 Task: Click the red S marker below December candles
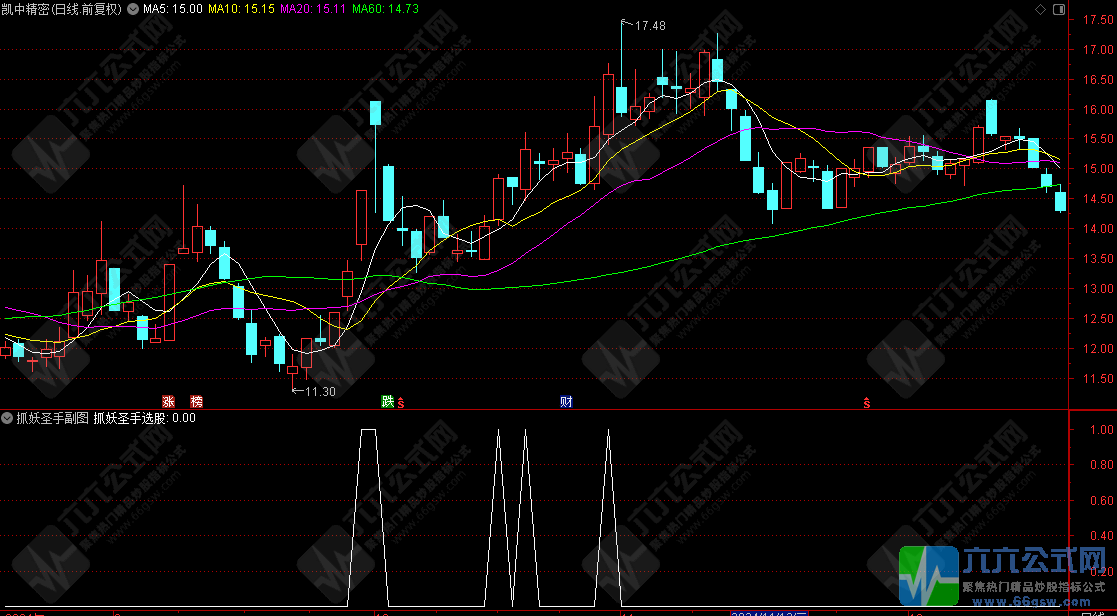click(867, 403)
